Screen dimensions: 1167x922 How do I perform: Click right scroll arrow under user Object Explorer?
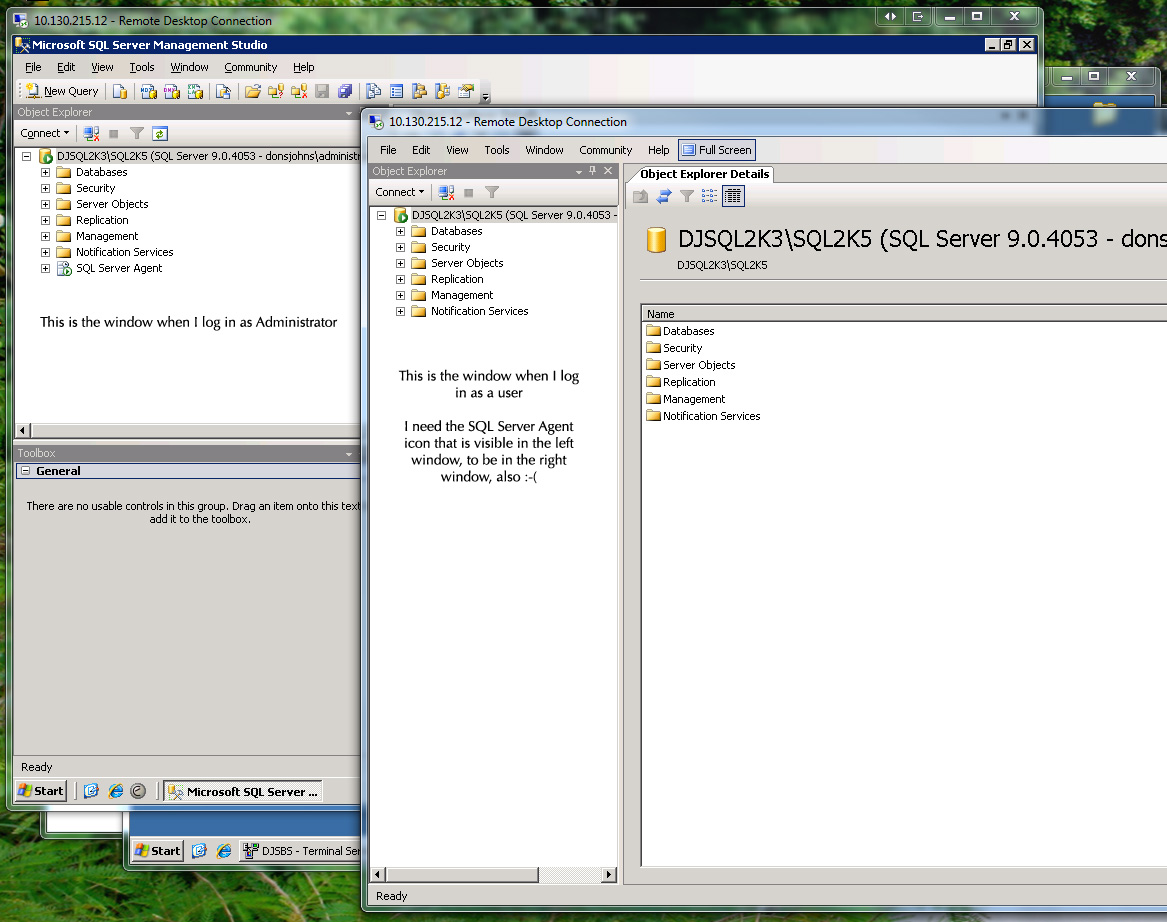pos(609,874)
